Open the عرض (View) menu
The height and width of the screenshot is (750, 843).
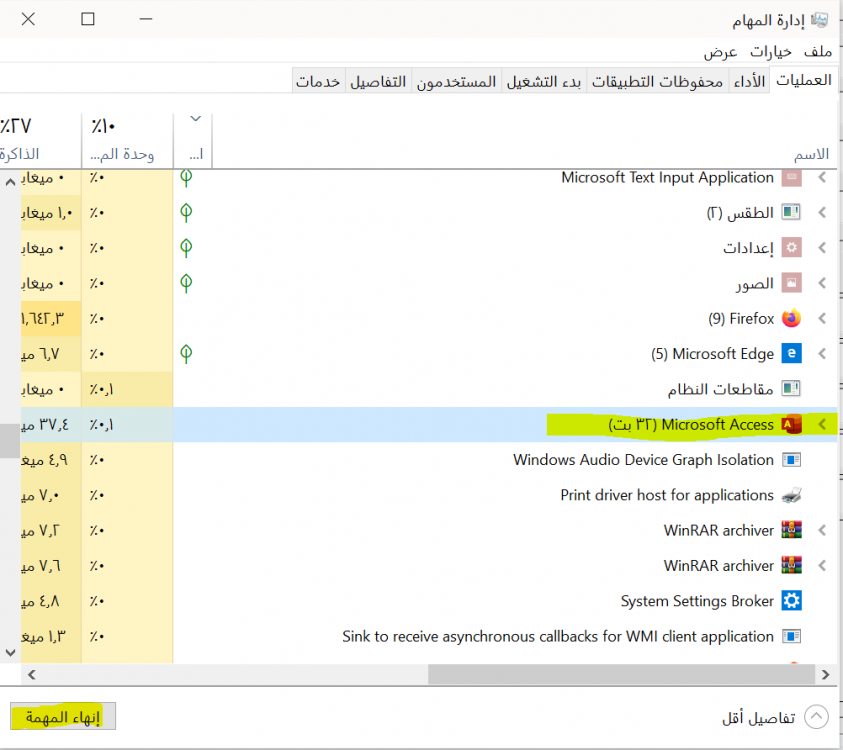720,52
